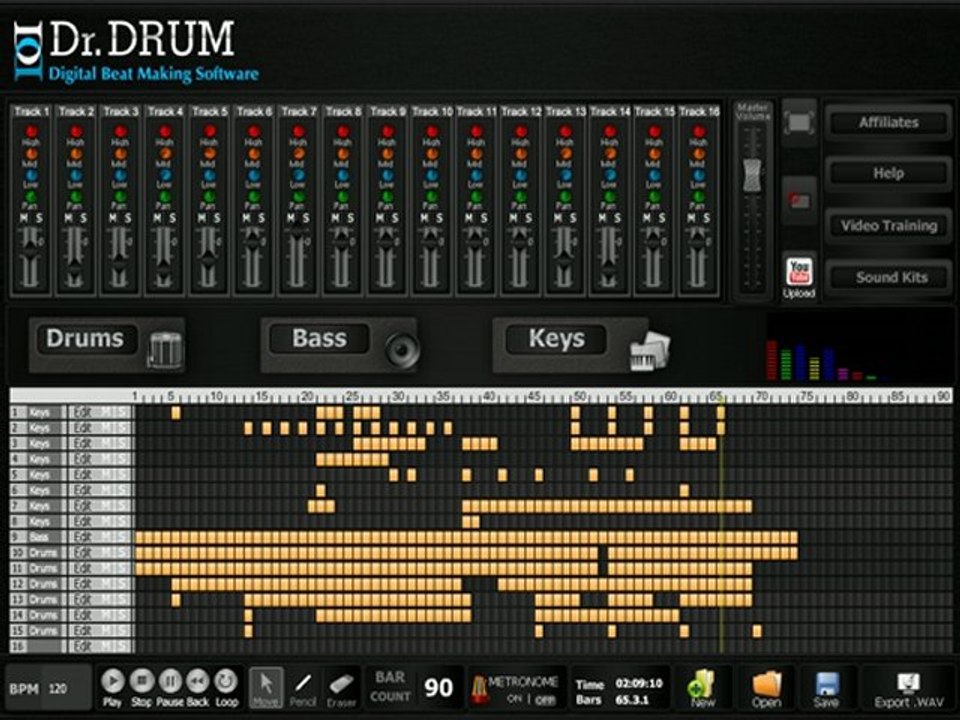Click timeline ruler at bar 20
Image resolution: width=960 pixels, height=720 pixels.
tap(307, 396)
